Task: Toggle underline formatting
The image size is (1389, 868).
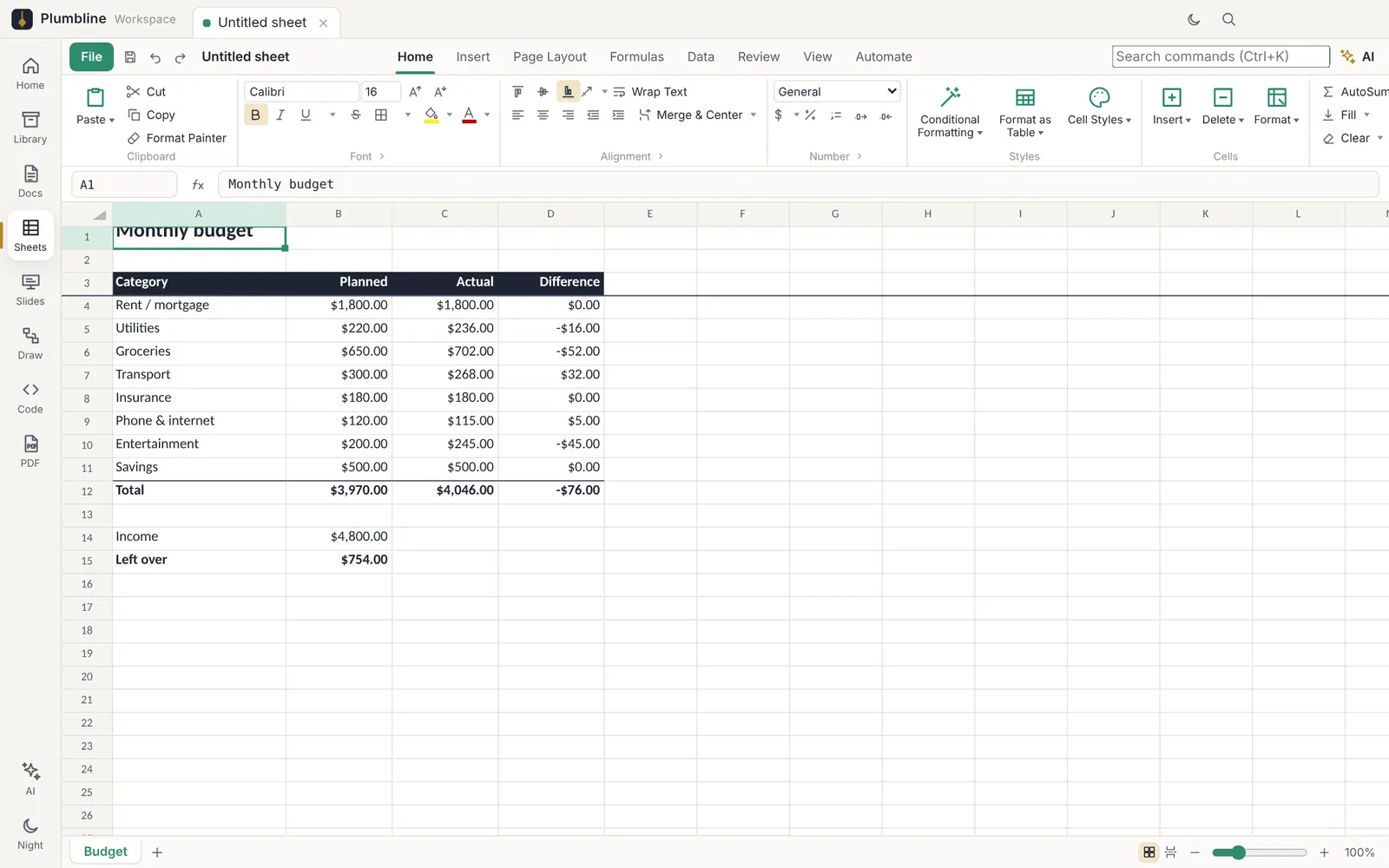Action: point(306,115)
